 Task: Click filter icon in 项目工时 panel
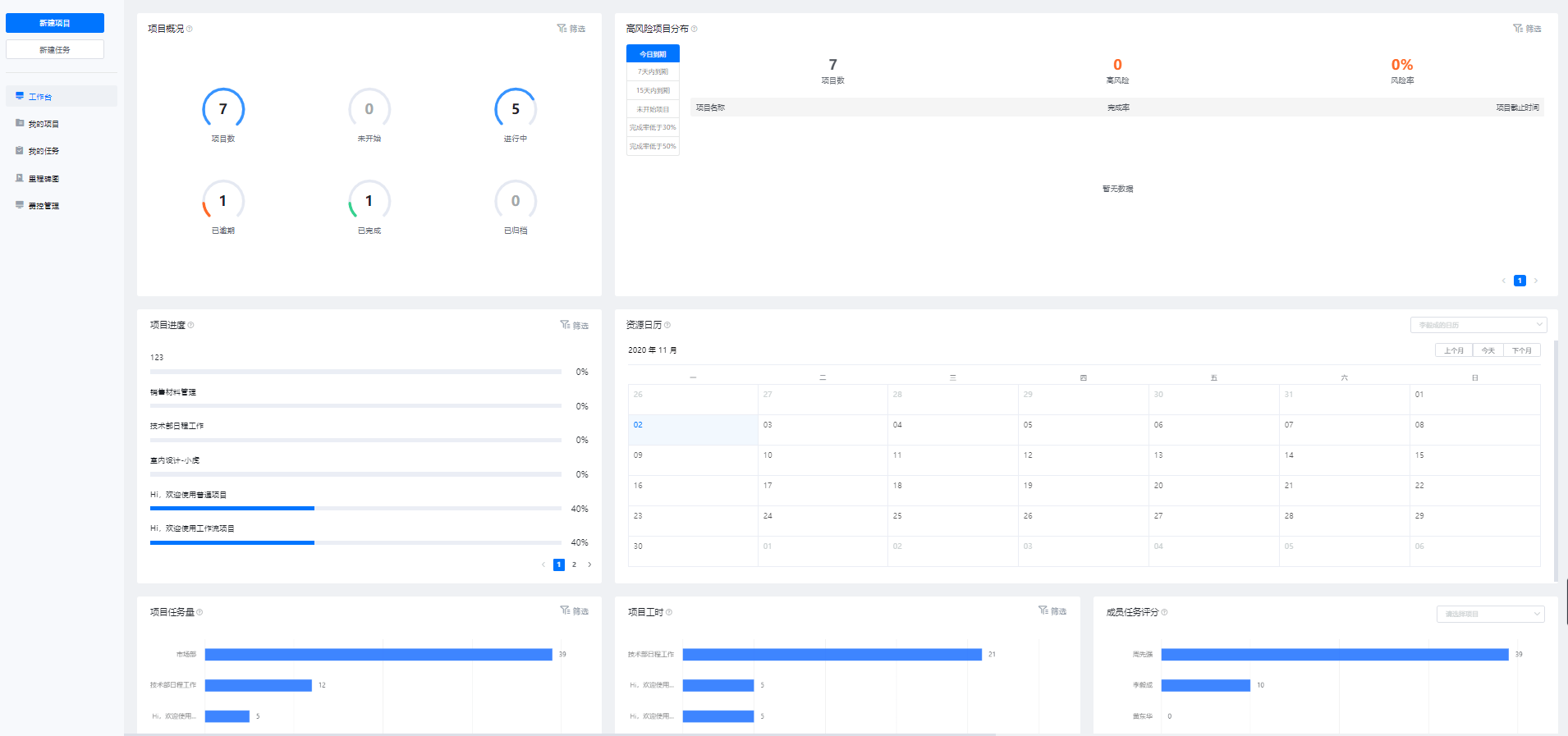click(x=1043, y=610)
